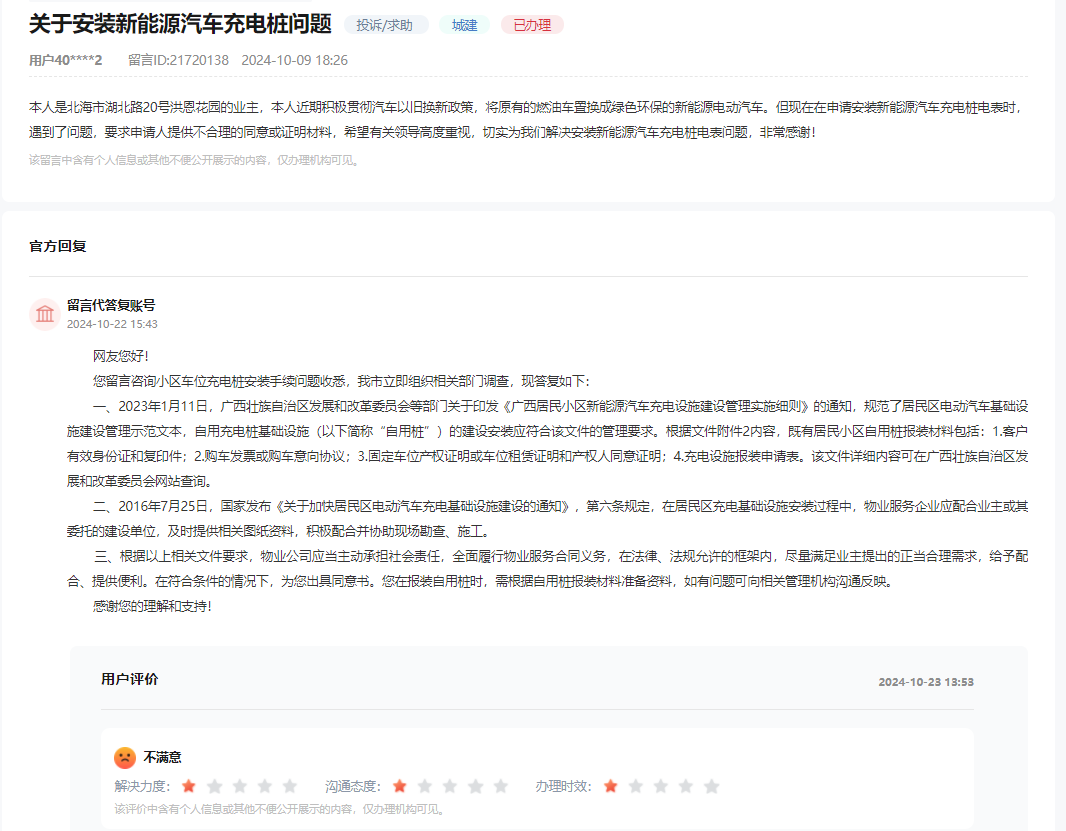Click the first red star for 沟通态度
This screenshot has height=831, width=1066.
(x=402, y=787)
